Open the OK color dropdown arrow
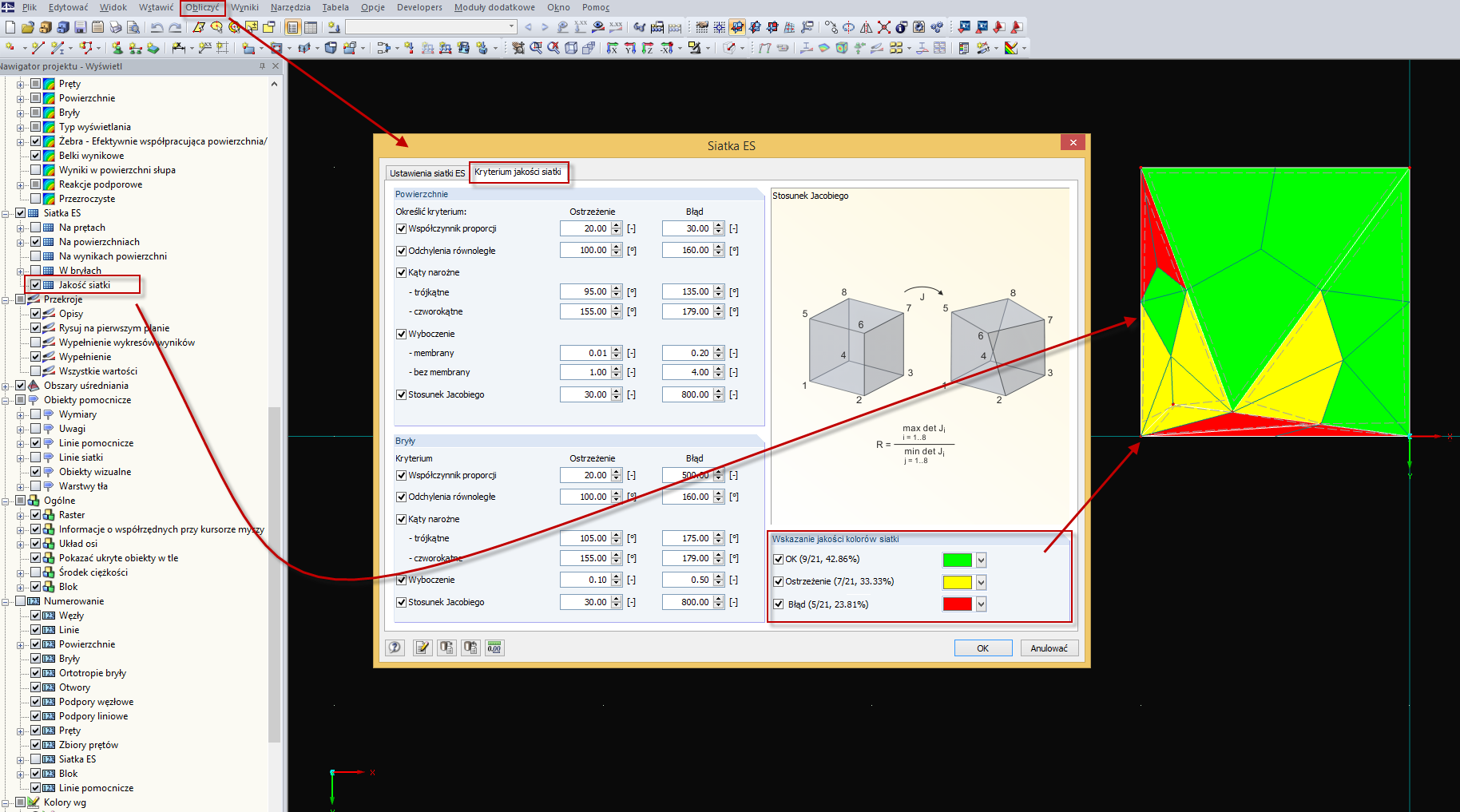 click(982, 560)
